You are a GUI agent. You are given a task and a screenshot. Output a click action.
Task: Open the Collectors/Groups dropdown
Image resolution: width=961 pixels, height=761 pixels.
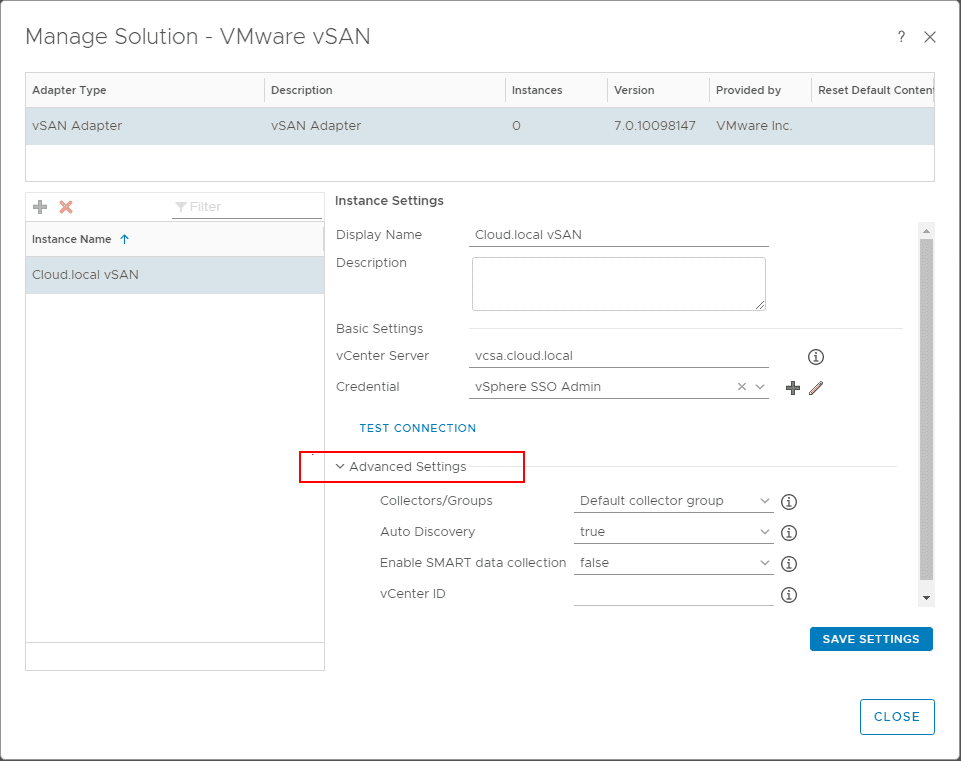[765, 501]
